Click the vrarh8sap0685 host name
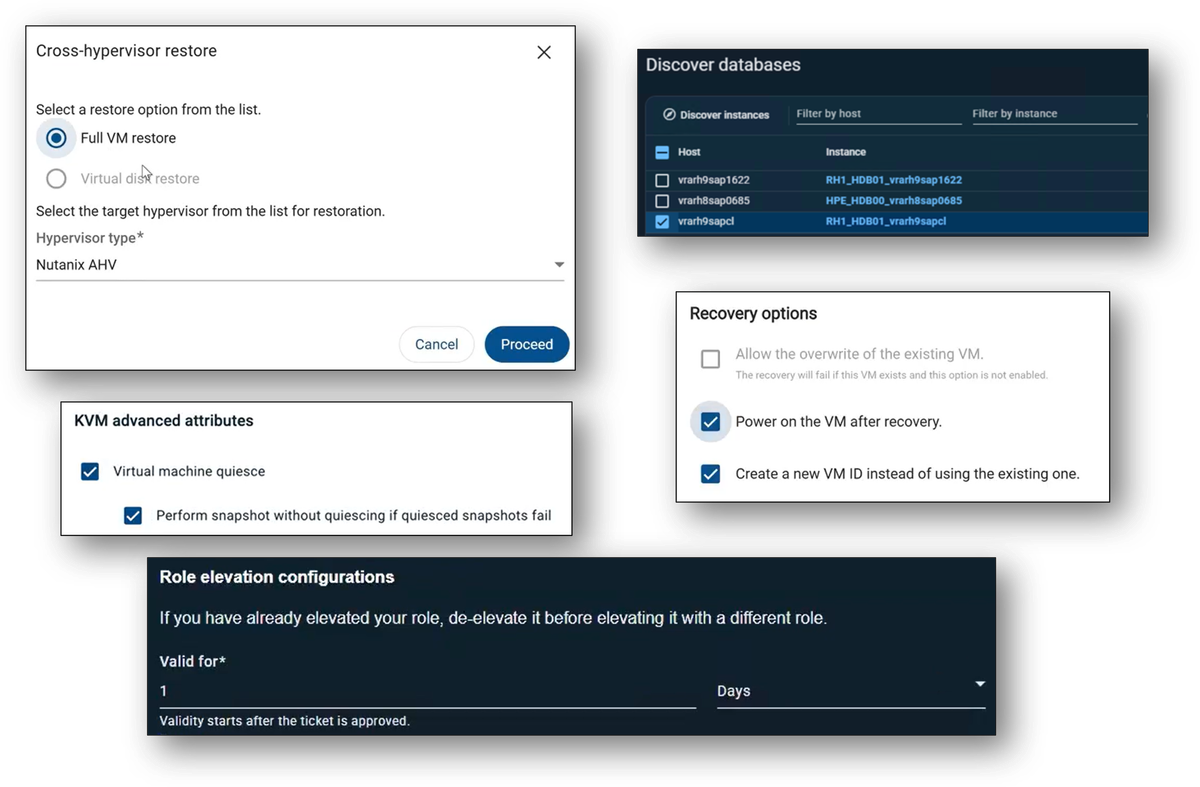Viewport: 1200px width, 787px height. 713,201
